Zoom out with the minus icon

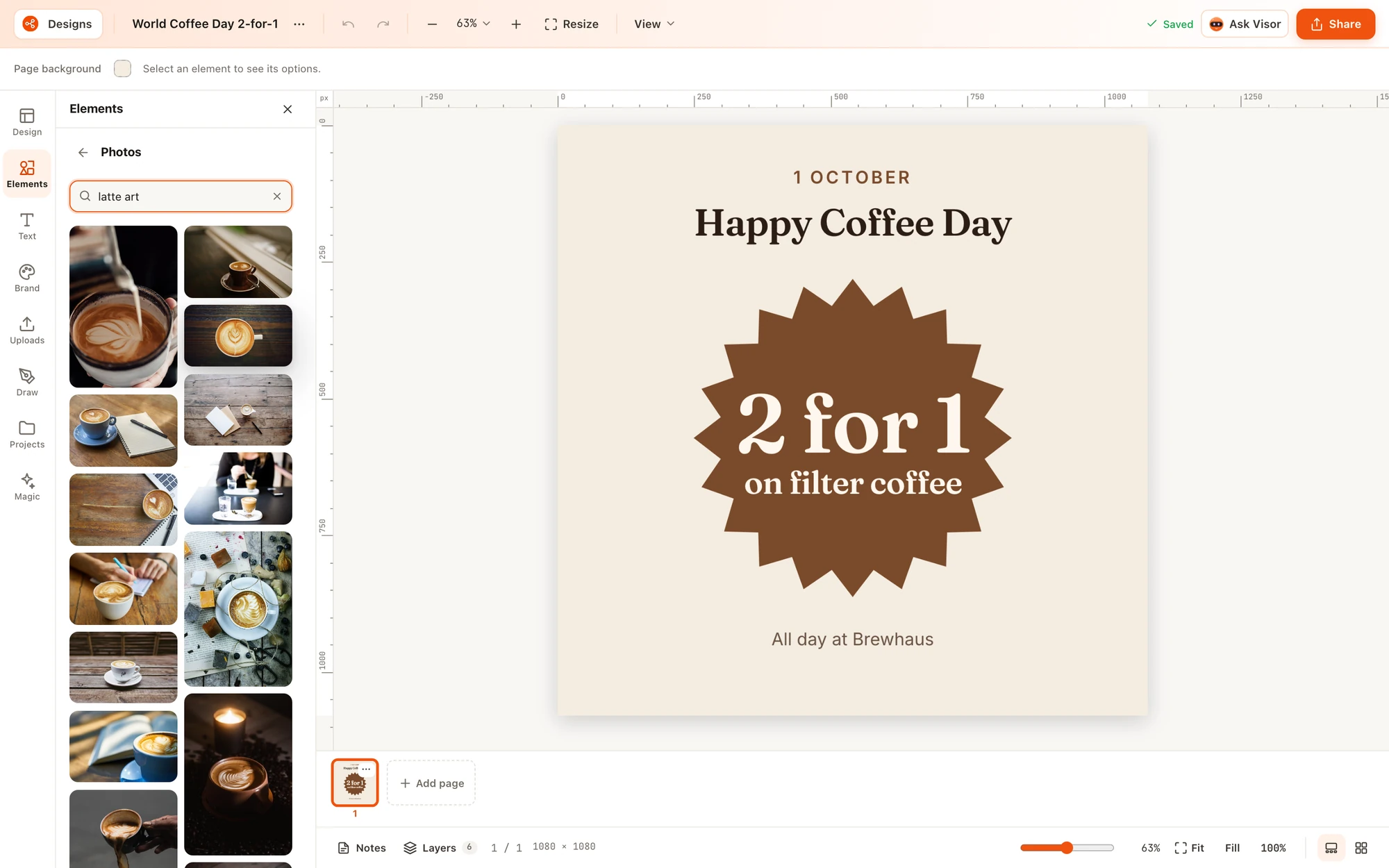[x=432, y=24]
